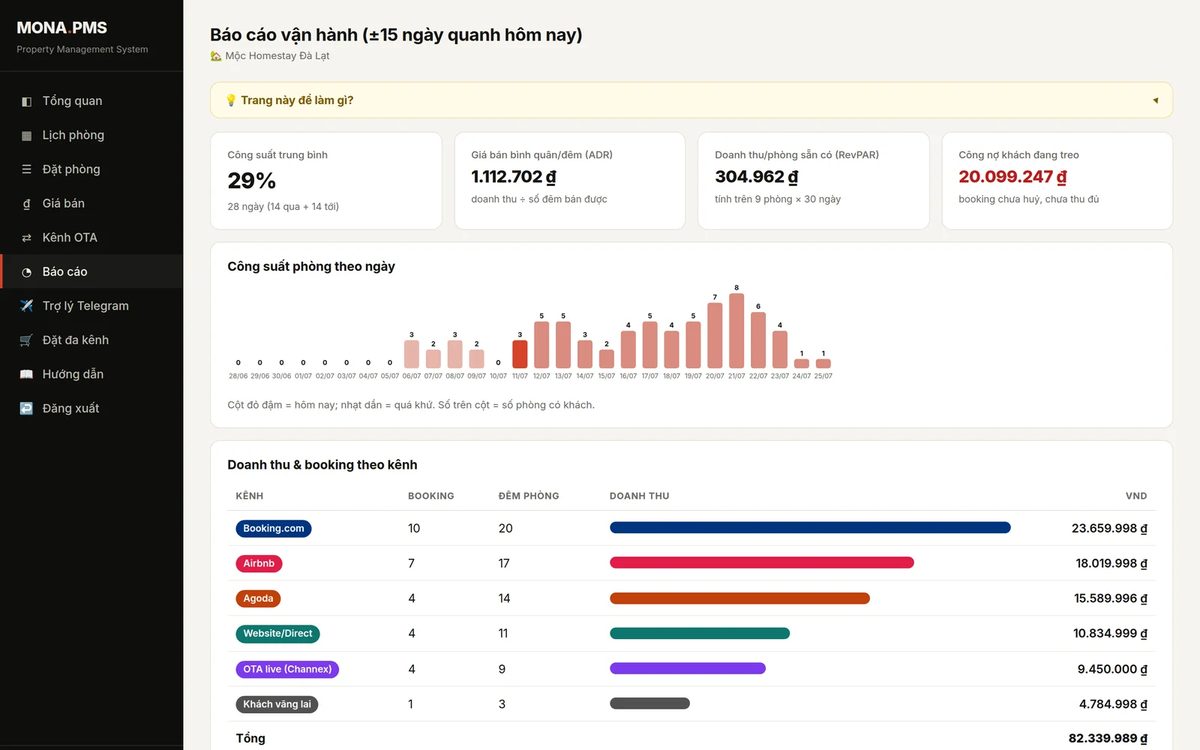Click the dark red 11/07 today bar

[519, 354]
